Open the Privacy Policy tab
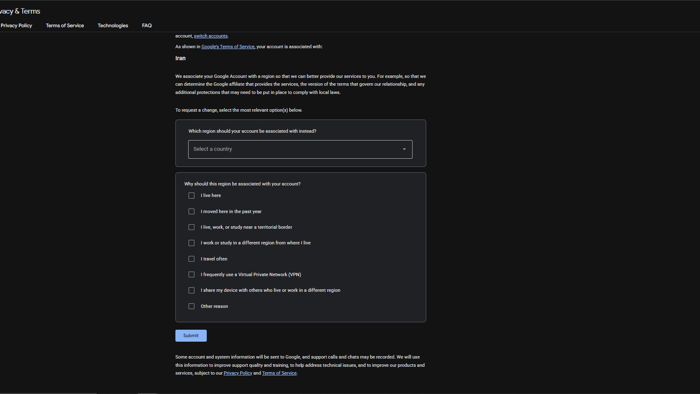The width and height of the screenshot is (700, 394). [16, 25]
